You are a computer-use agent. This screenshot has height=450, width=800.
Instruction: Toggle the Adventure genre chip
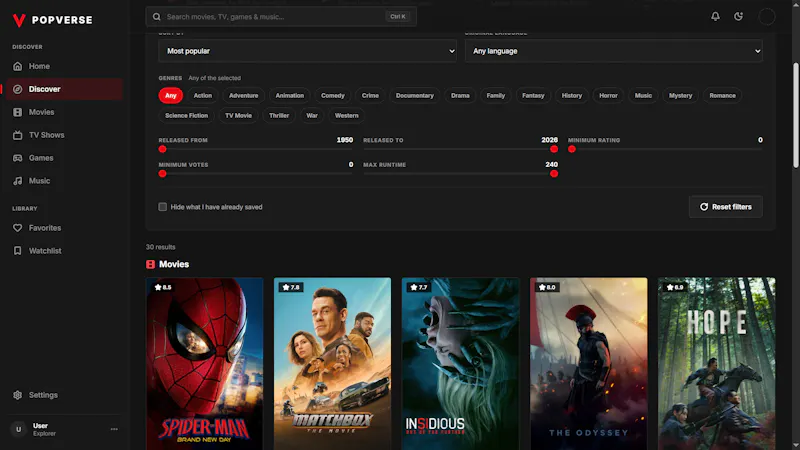[x=243, y=95]
